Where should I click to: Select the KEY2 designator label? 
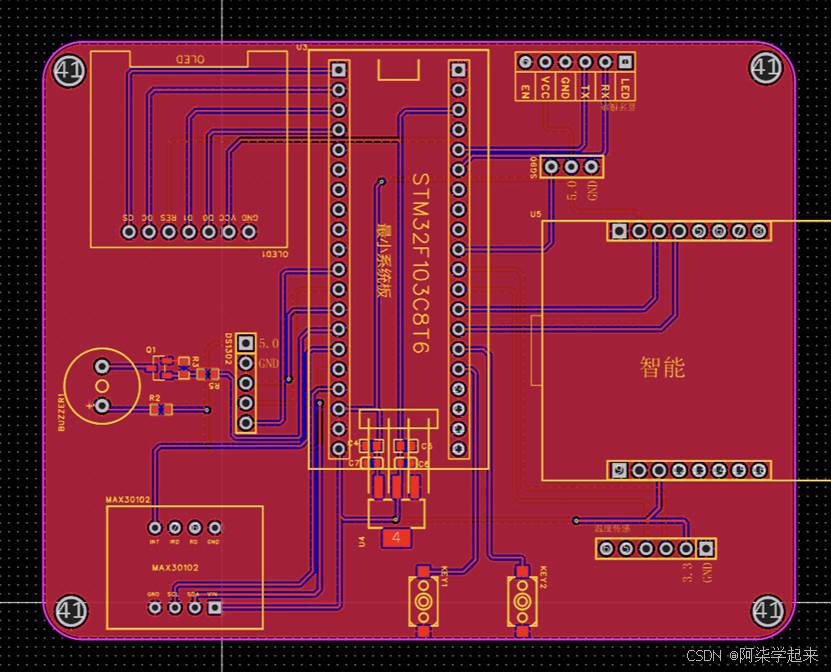[543, 577]
